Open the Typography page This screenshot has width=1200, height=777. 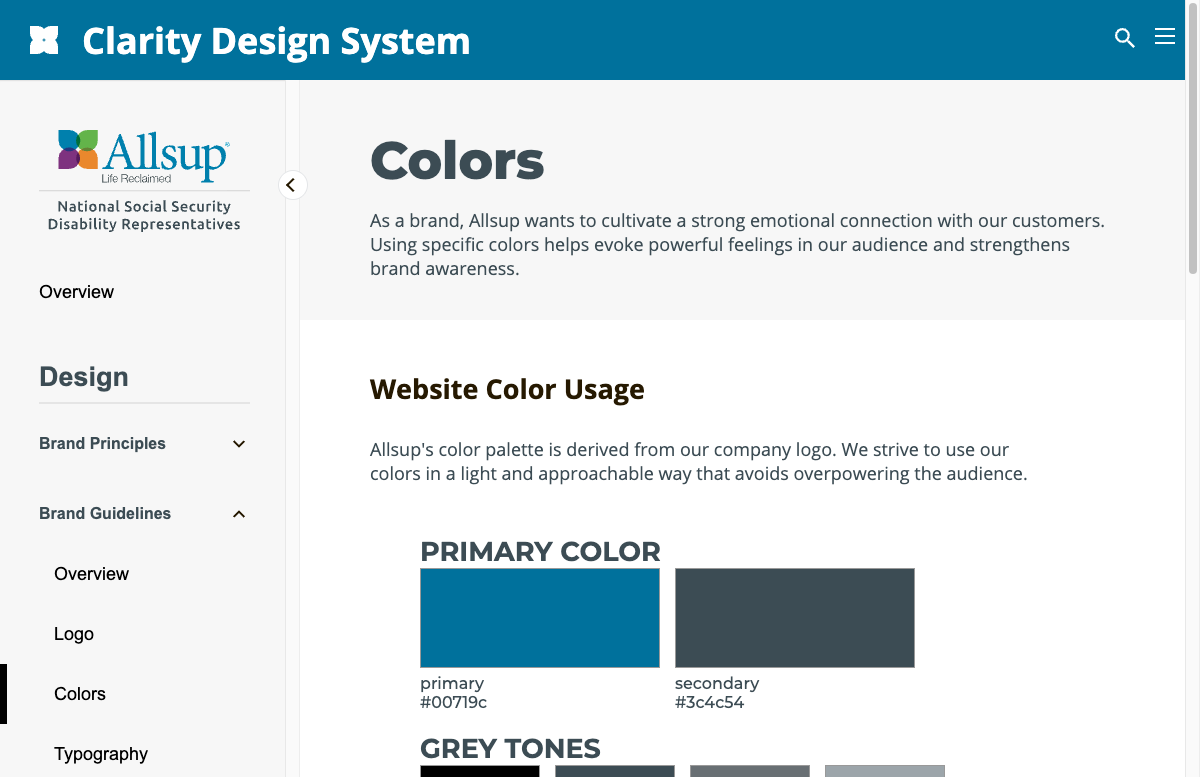[100, 753]
